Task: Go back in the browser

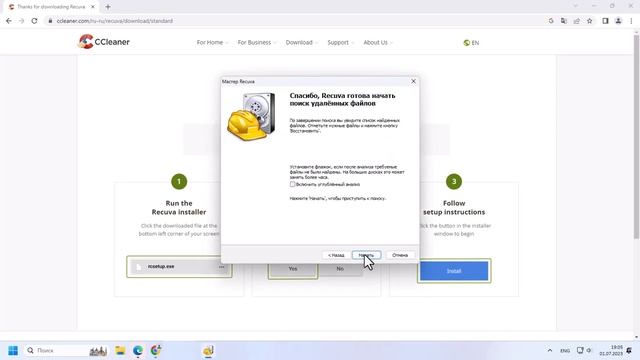Action: [9, 21]
